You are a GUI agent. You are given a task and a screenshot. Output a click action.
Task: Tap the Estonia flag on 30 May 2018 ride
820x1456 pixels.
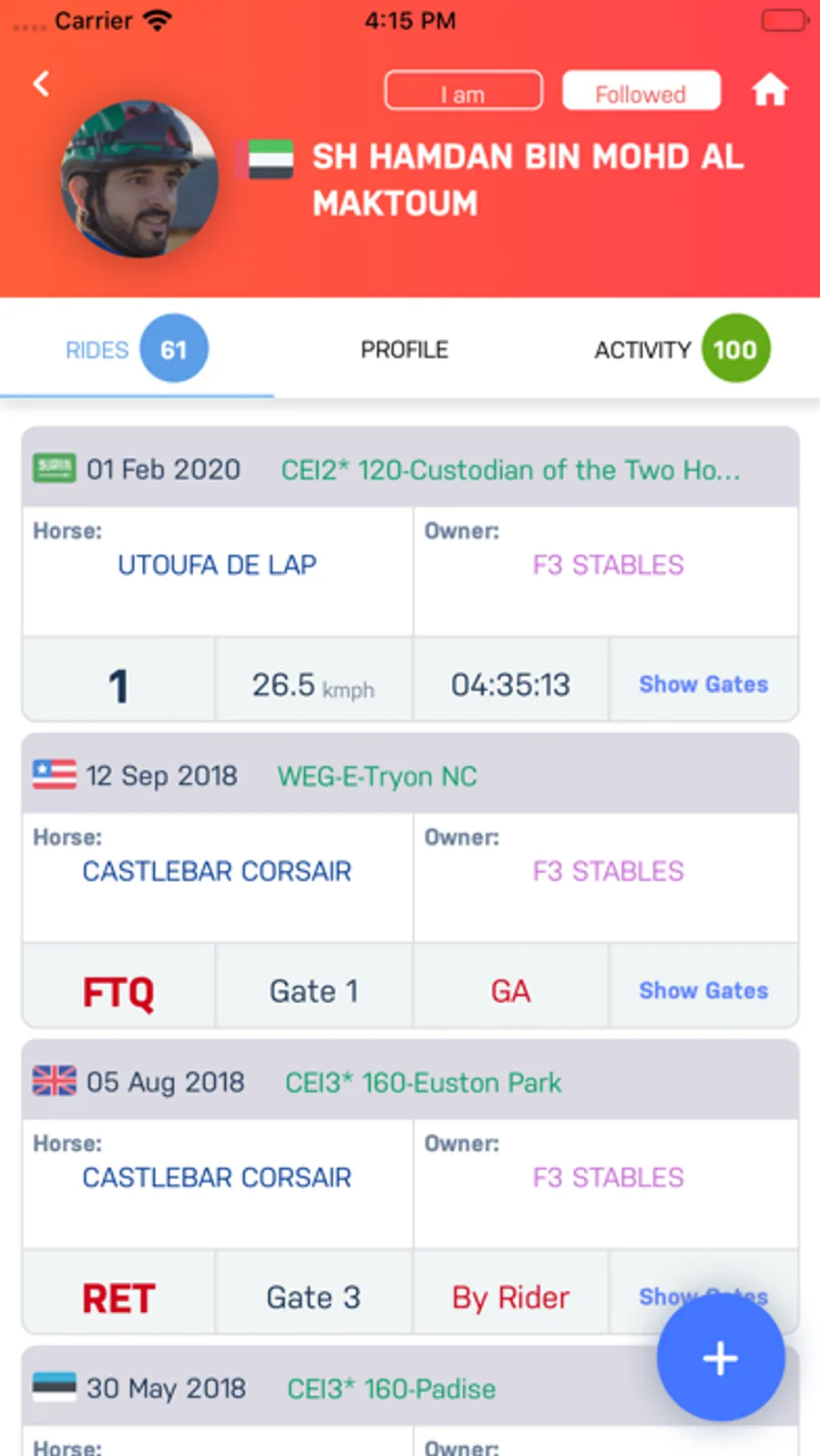[x=55, y=1387]
